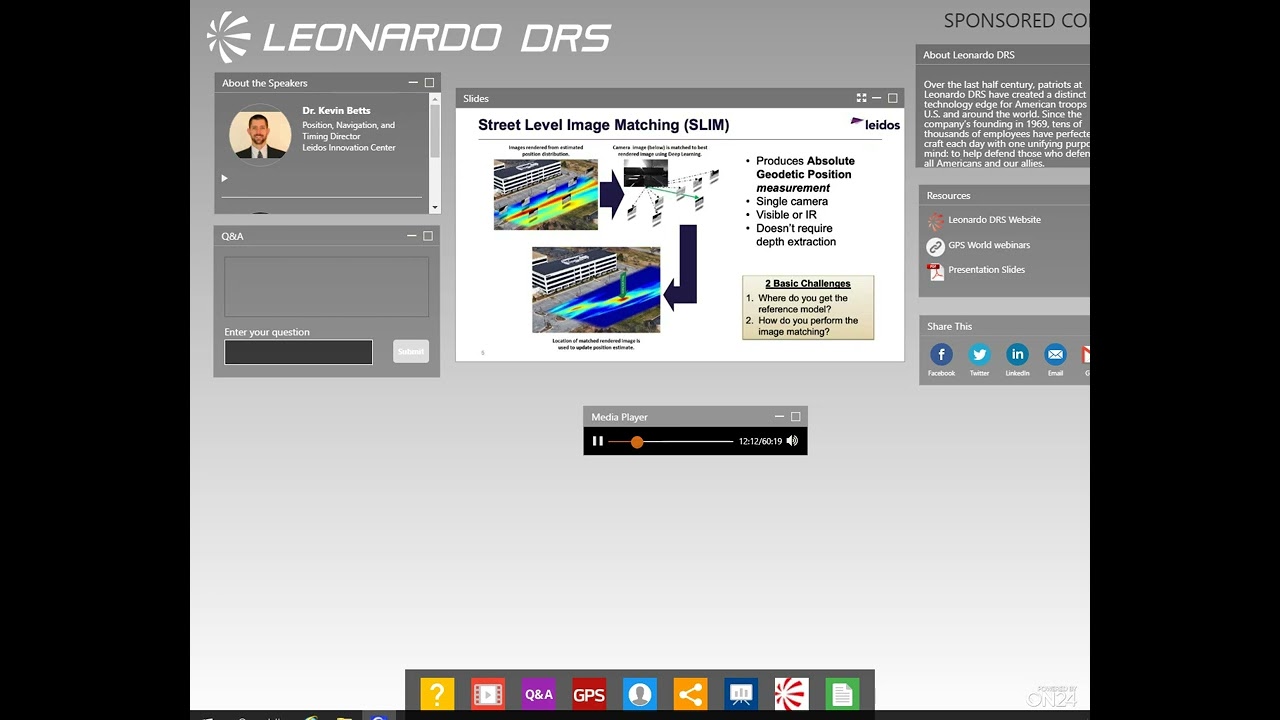Click the Leonardo DRS header logo
1280x720 pixels.
pyautogui.click(x=409, y=37)
